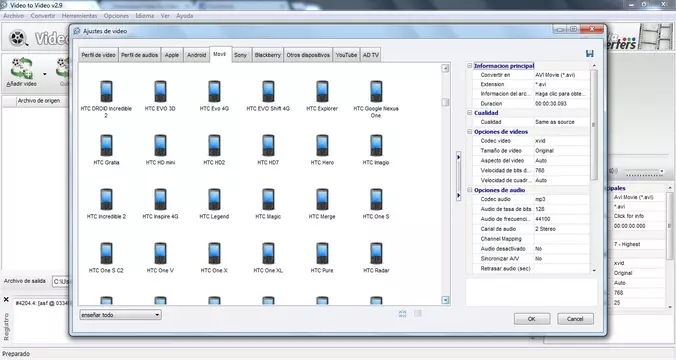Pick the HTC Hero device icon

(x=322, y=145)
